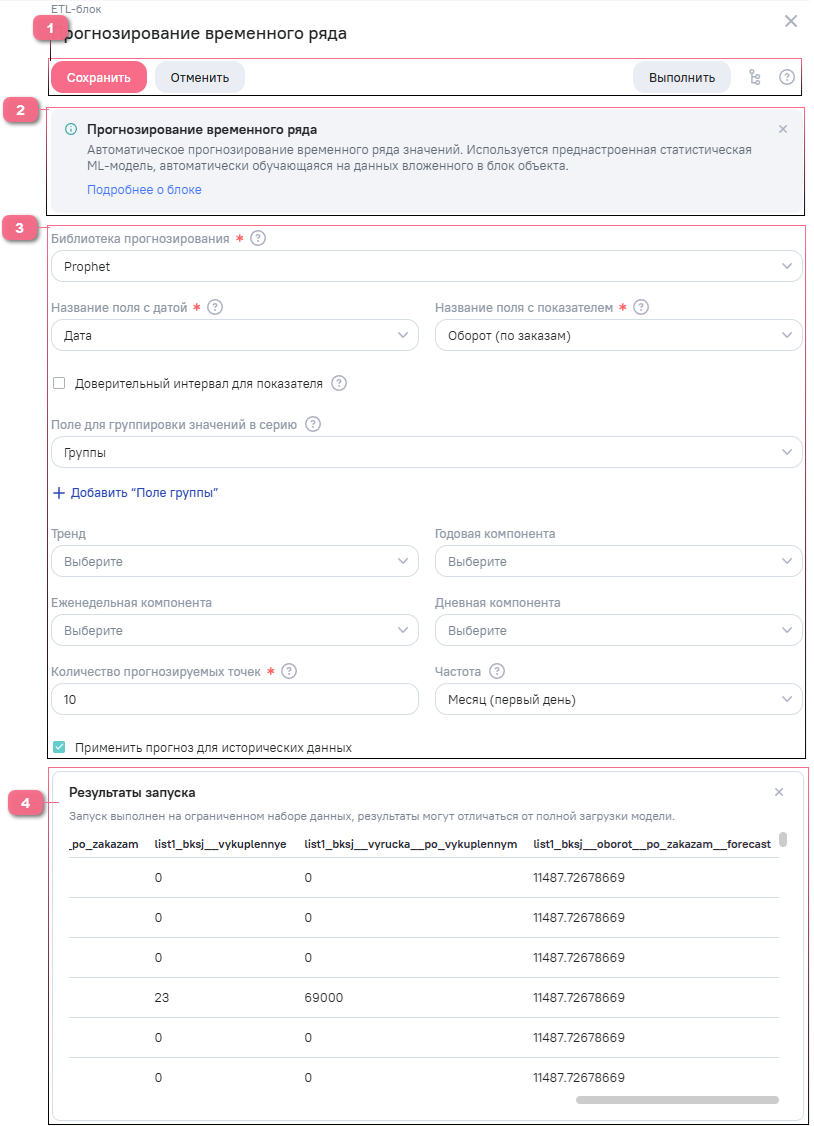Open the Библиотека прогнозирования dropdown with Prophet
Screen dimensions: 814x1126
click(426, 267)
